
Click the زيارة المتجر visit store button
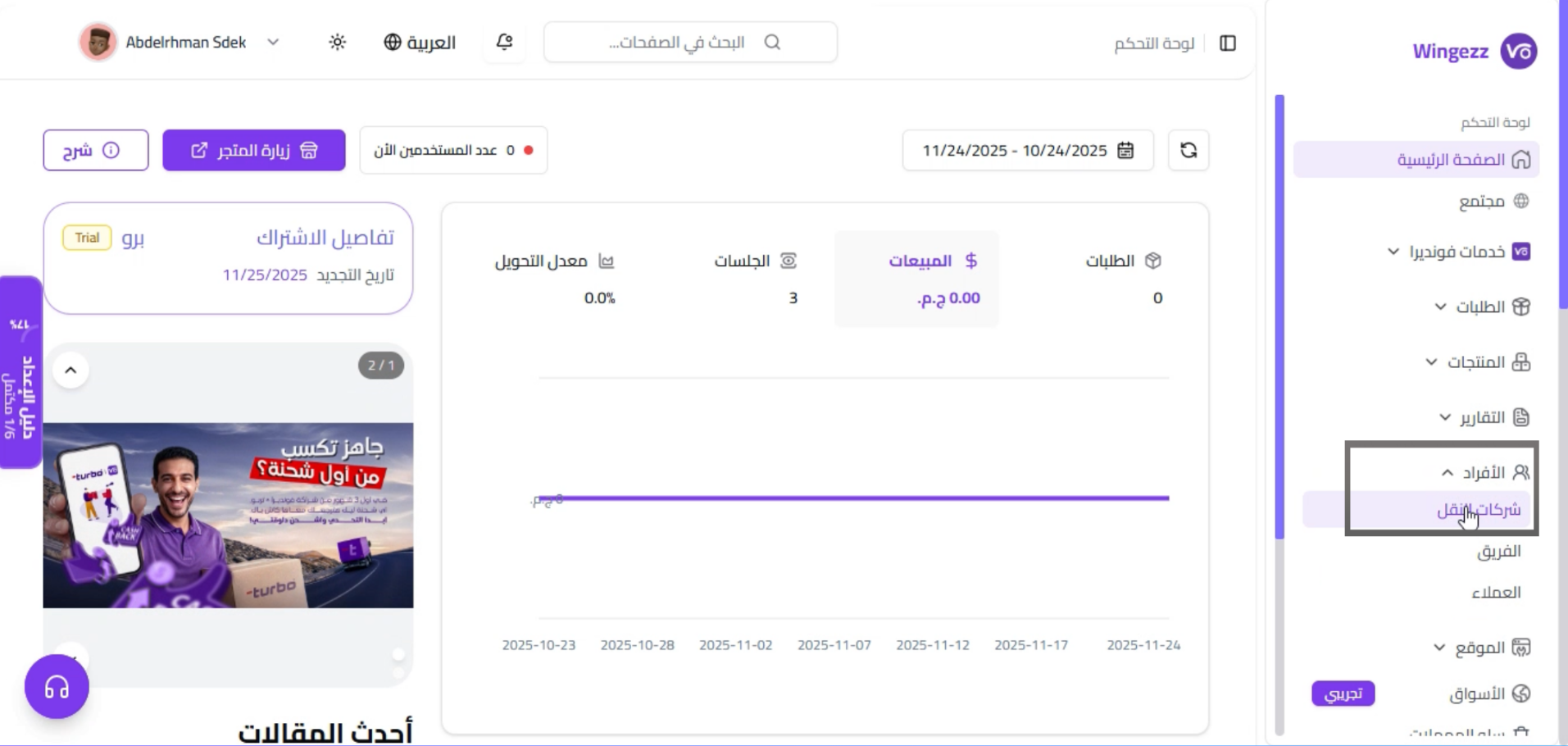(254, 151)
